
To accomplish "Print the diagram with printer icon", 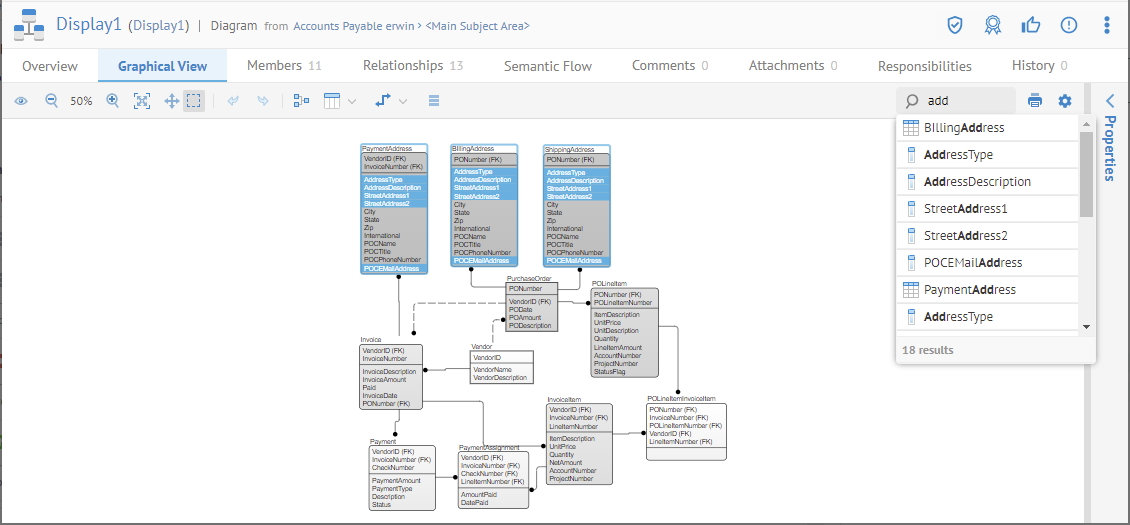I will 1035,101.
